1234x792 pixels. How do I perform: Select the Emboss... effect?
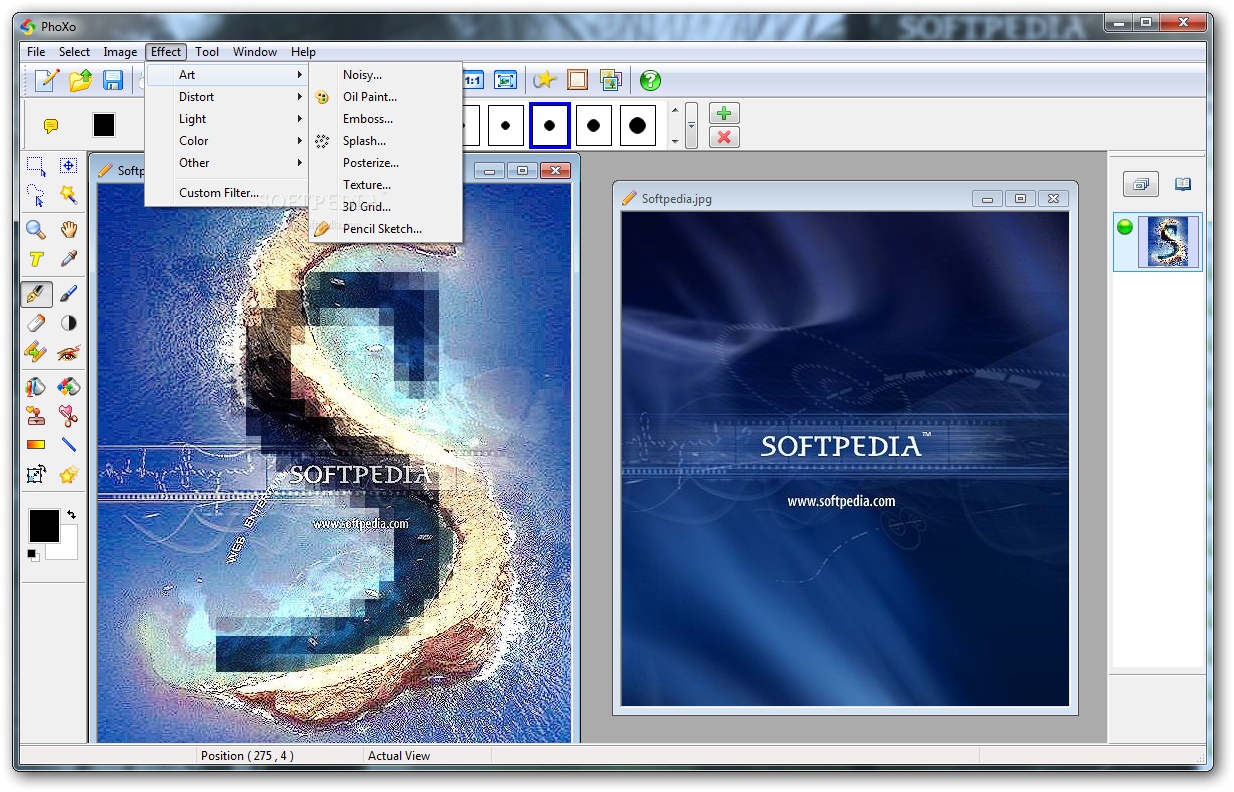(x=385, y=119)
